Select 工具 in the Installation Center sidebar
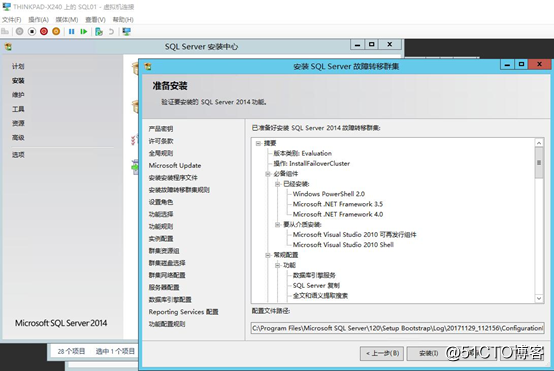Viewport: 554px width, 371px height. point(18,109)
